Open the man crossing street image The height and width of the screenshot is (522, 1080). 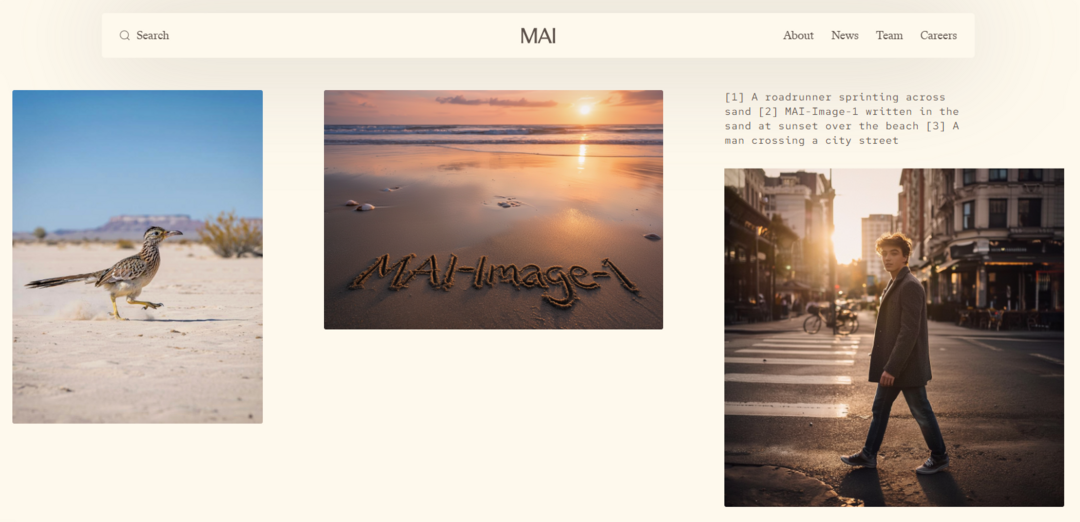coord(893,337)
